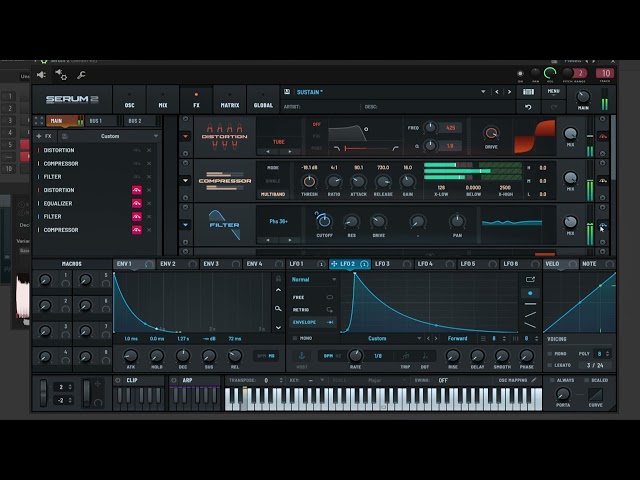The height and width of the screenshot is (480, 640).
Task: Click the pink bypass icon on second FILTER row
Action: tap(137, 216)
